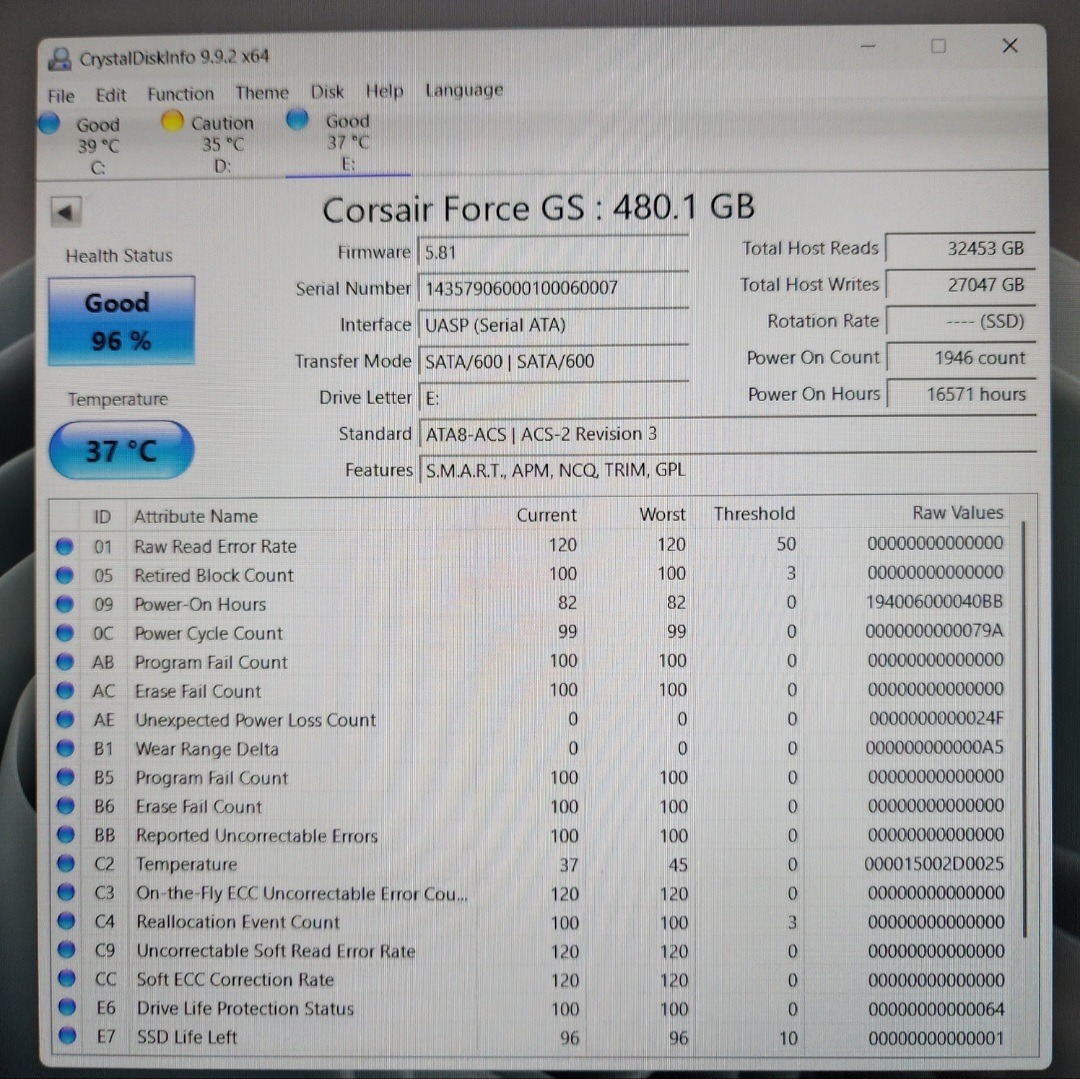Click the Current column header
The width and height of the screenshot is (1080, 1079).
(546, 514)
